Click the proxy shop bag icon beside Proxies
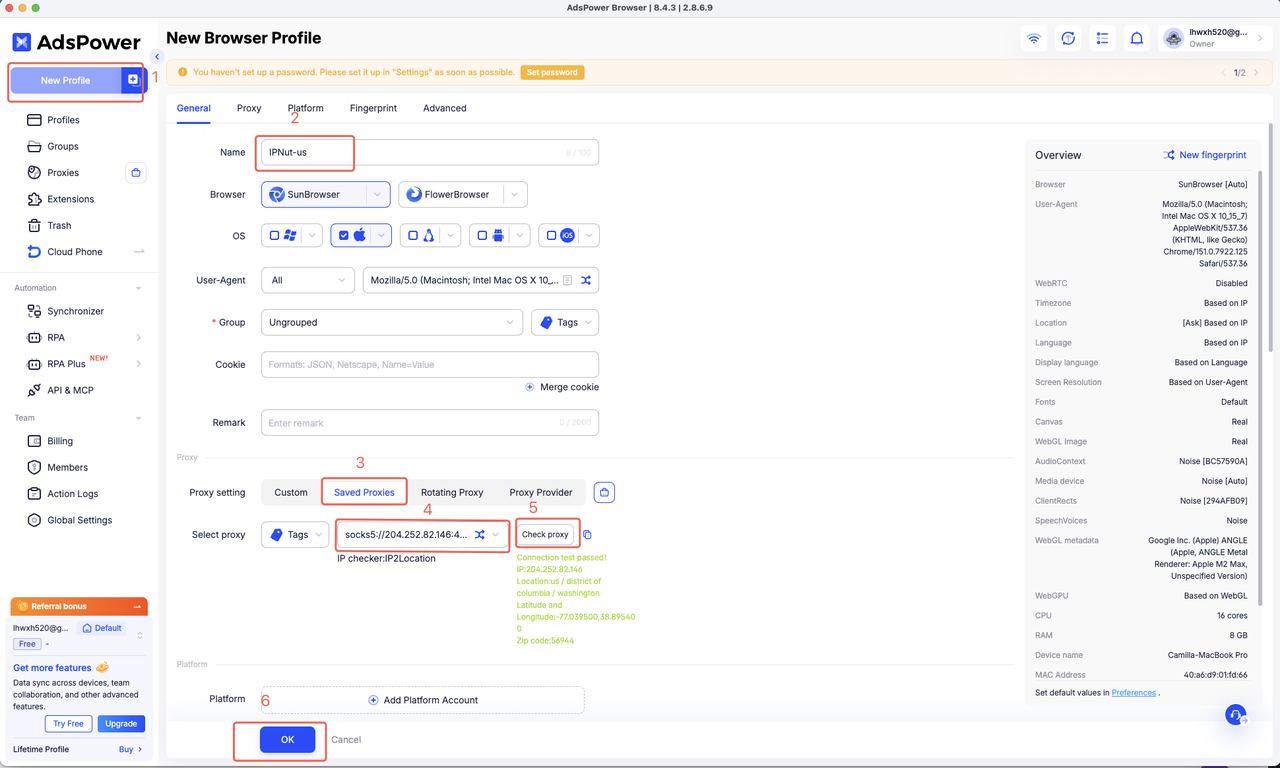Screen dimensions: 1280x768 coord(136,173)
